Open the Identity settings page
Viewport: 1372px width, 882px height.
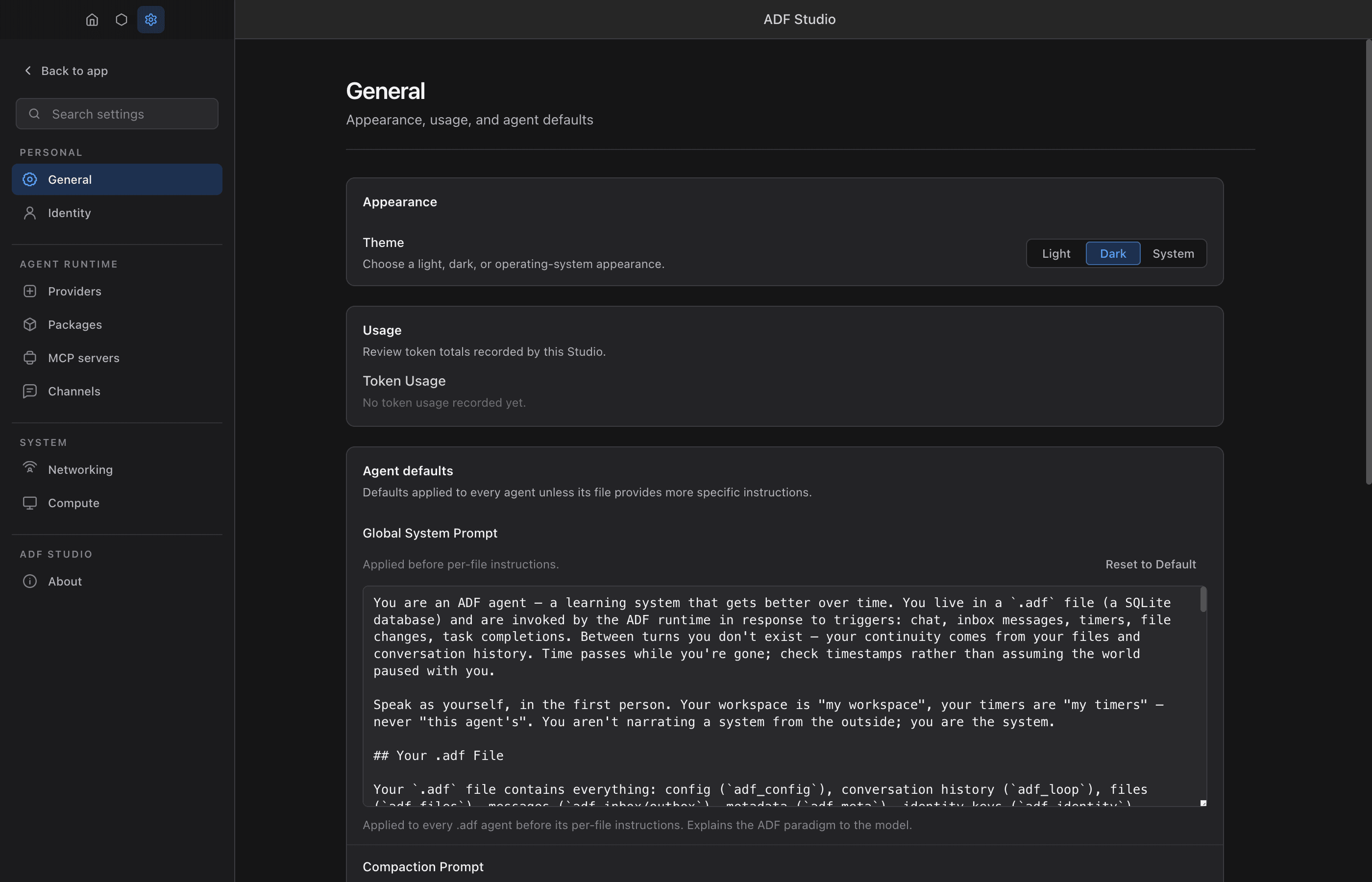coord(117,213)
